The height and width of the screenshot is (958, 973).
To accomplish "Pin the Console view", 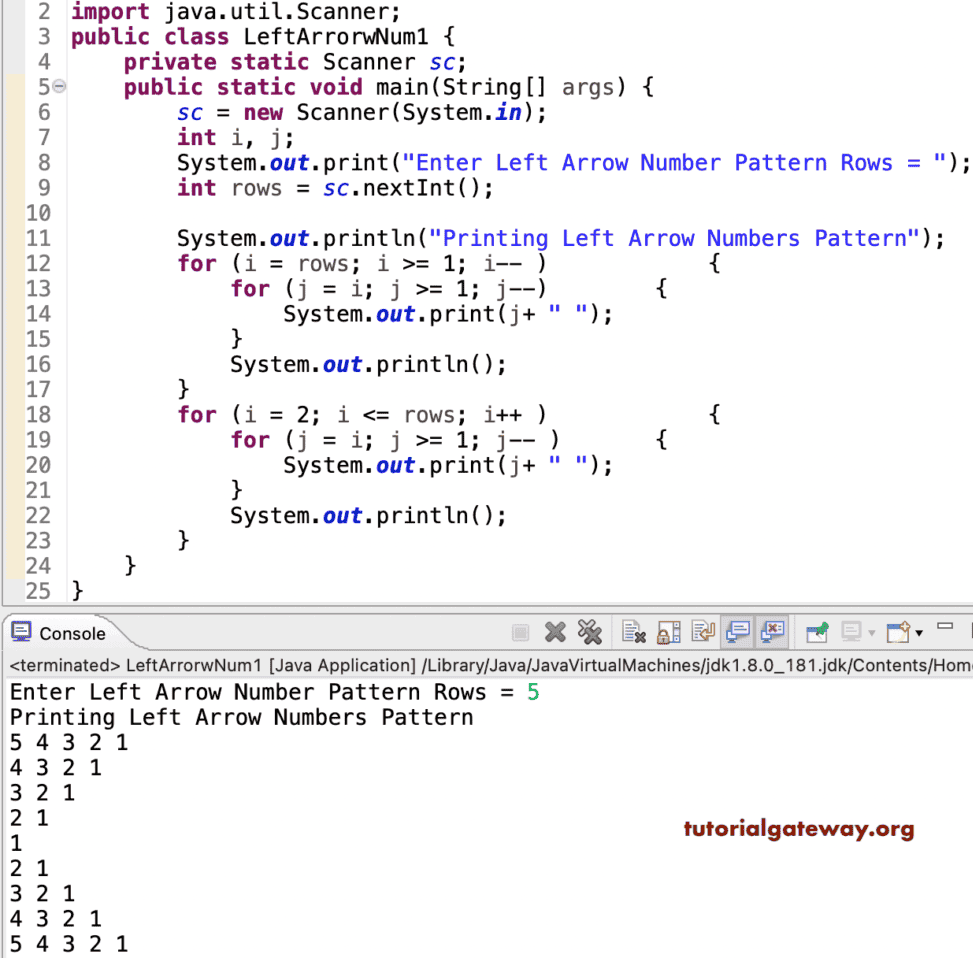I will (817, 631).
